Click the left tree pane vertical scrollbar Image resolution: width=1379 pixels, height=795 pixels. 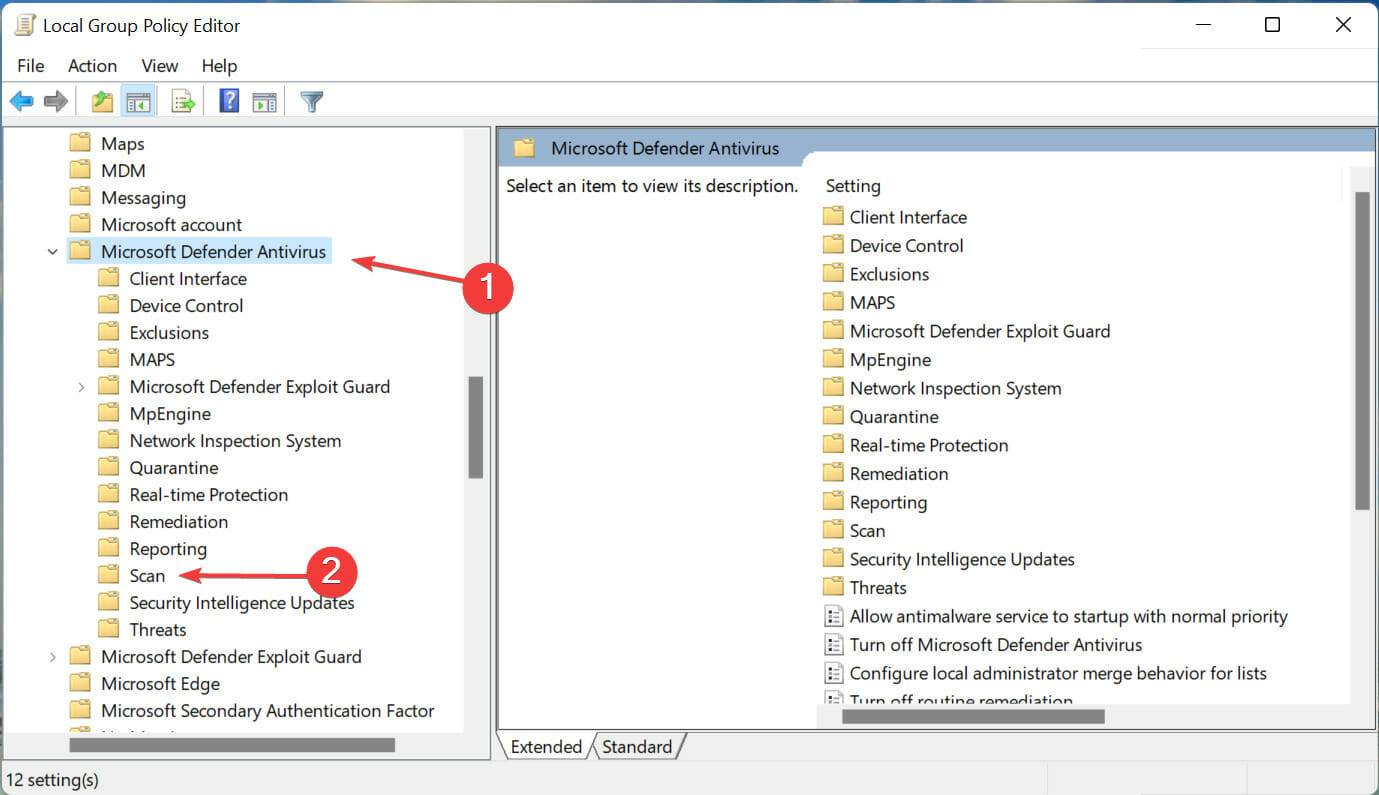point(475,427)
